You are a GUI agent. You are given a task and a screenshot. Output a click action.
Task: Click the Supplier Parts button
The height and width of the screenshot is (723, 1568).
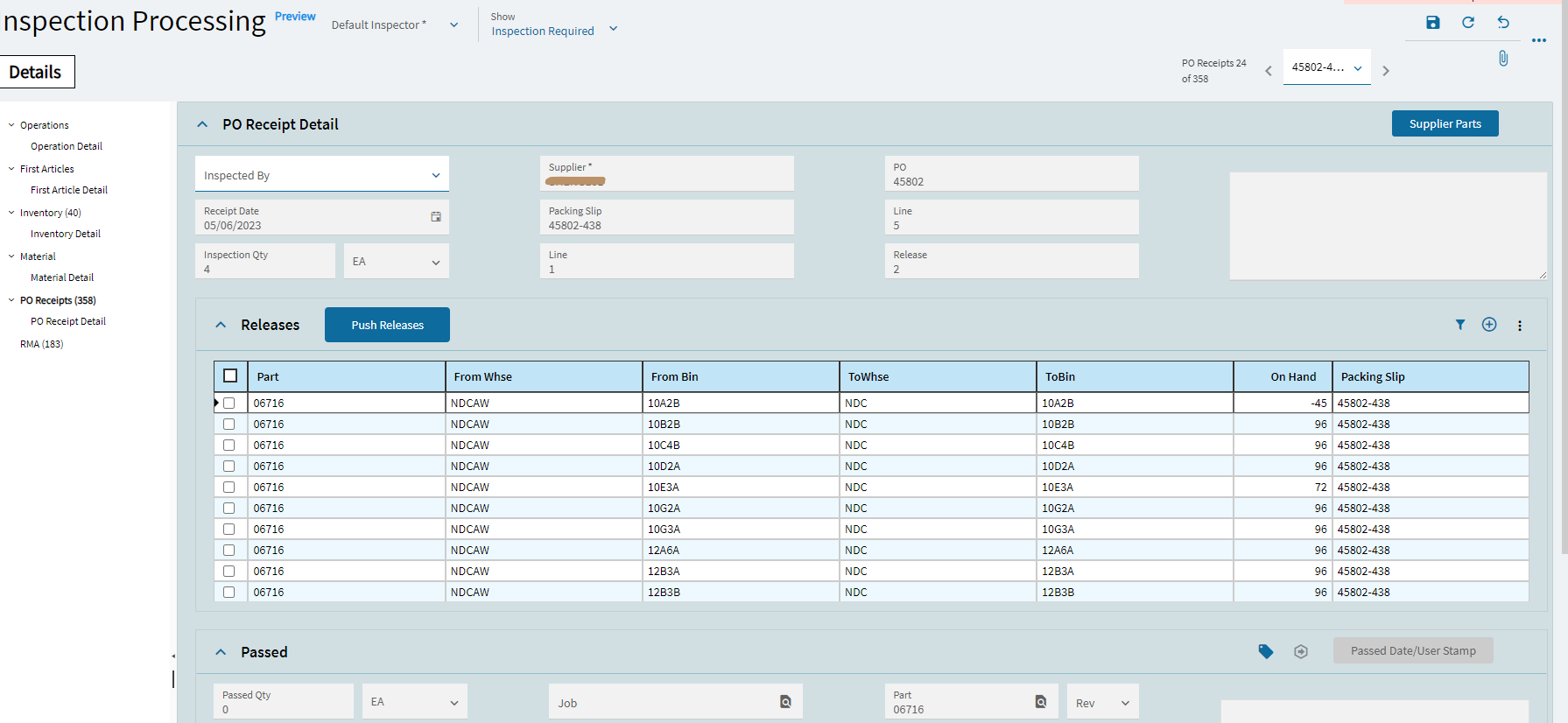click(1445, 123)
